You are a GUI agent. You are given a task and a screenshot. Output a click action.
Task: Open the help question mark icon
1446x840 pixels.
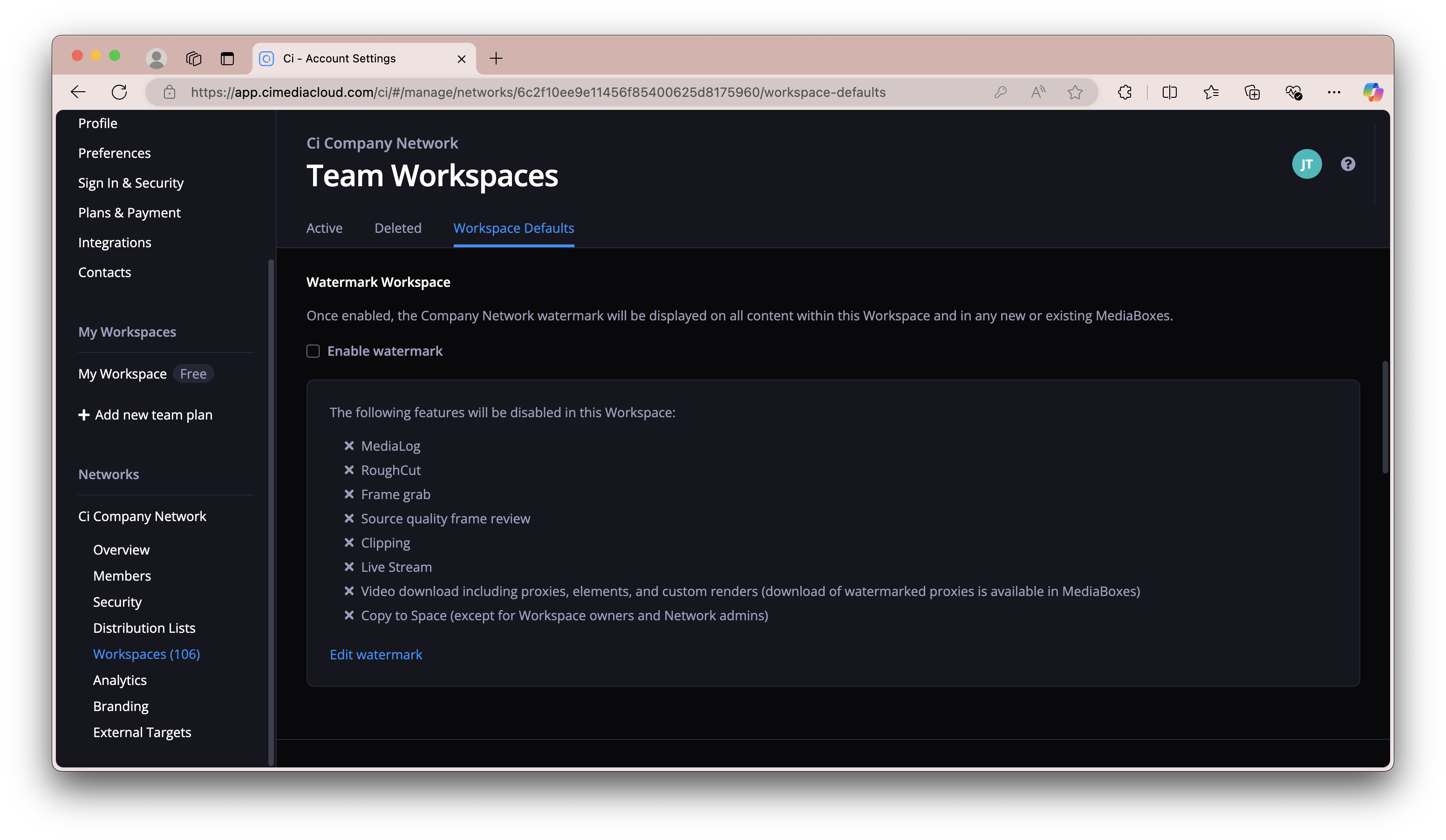pyautogui.click(x=1348, y=164)
